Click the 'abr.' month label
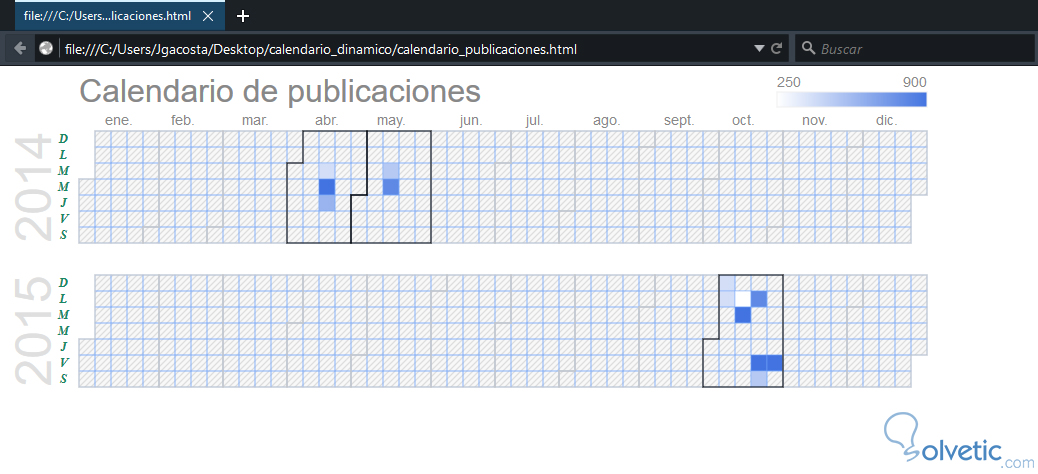 326,120
